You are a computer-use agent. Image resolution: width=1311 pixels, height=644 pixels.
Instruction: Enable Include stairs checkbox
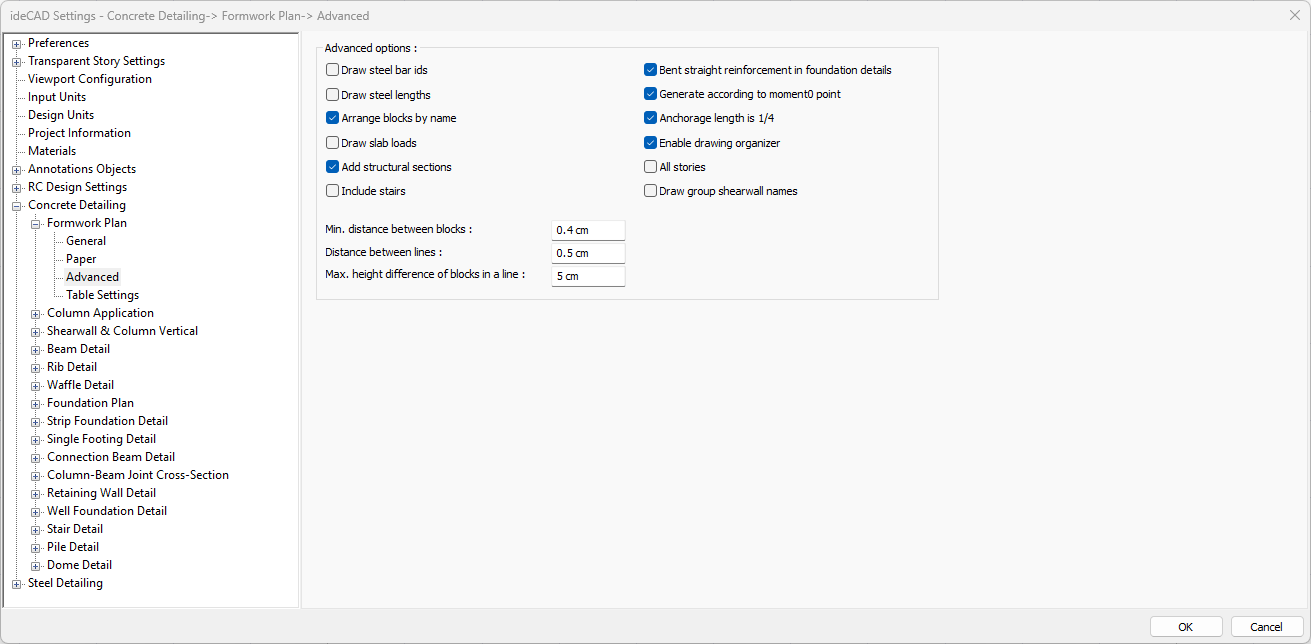coord(333,191)
